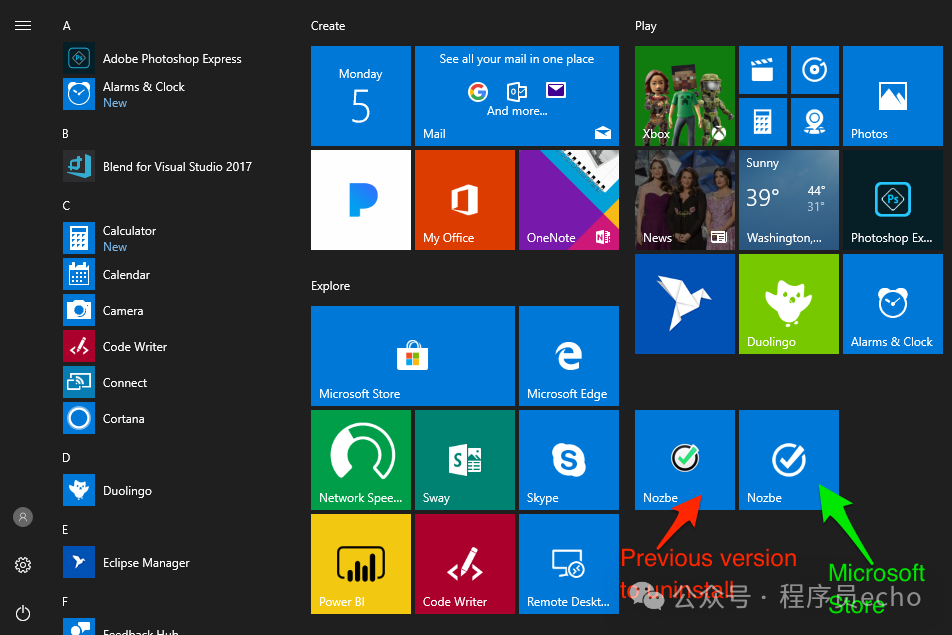Click the Nozbe tile with green checkmark

pyautogui.click(x=684, y=459)
